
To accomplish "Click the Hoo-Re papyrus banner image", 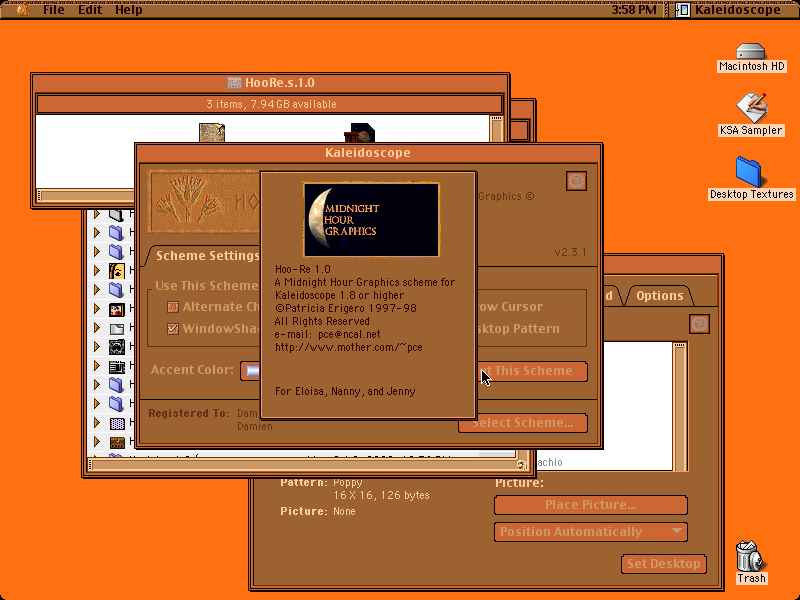I will pyautogui.click(x=204, y=202).
